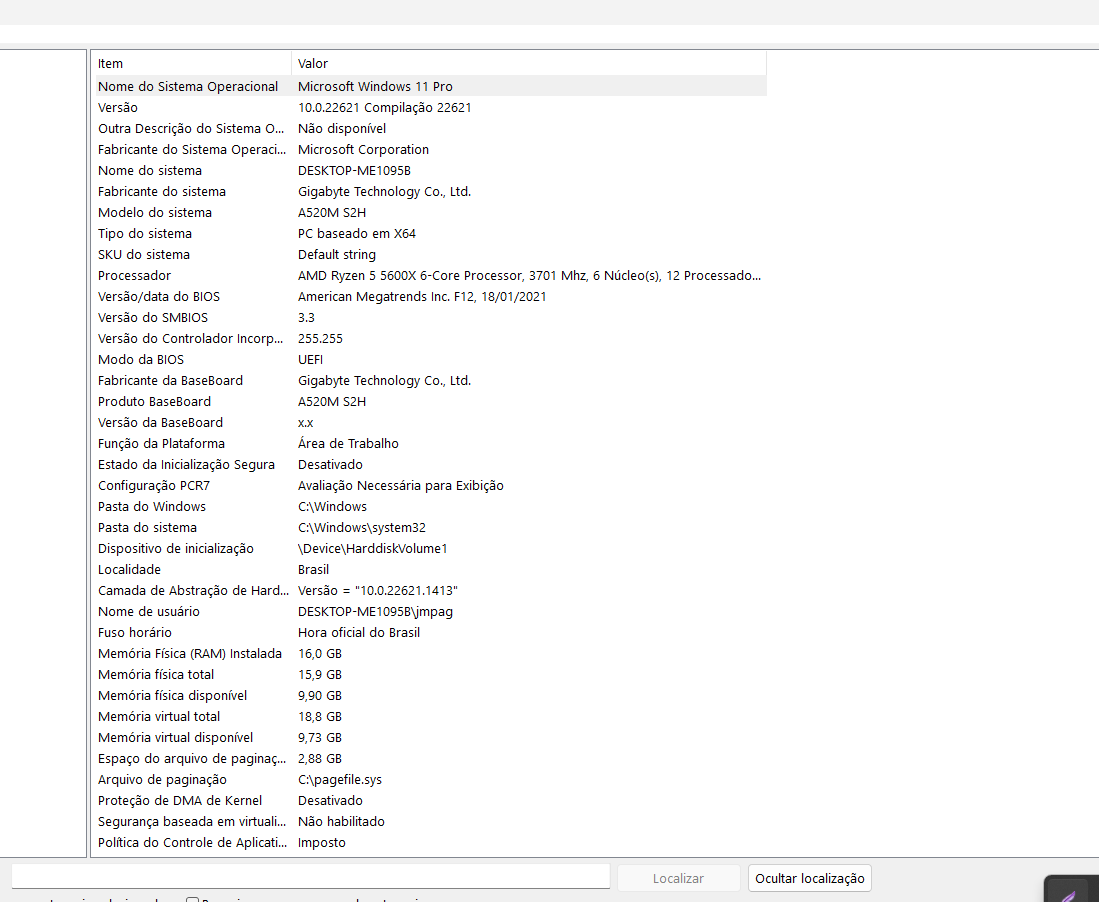Click the Default string value
1099x902 pixels.
tap(336, 254)
